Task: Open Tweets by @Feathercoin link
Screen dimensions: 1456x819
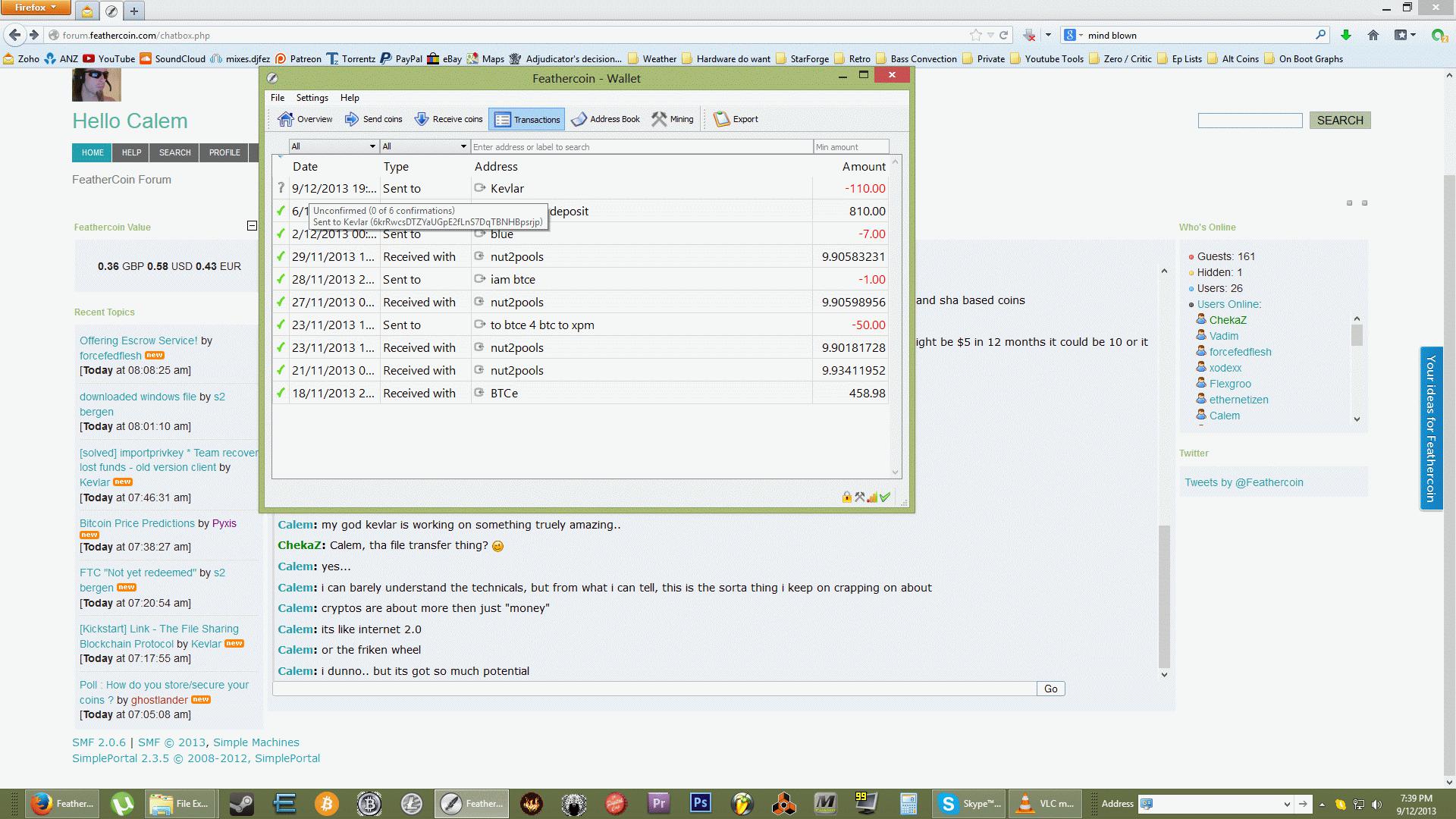Action: pyautogui.click(x=1244, y=482)
